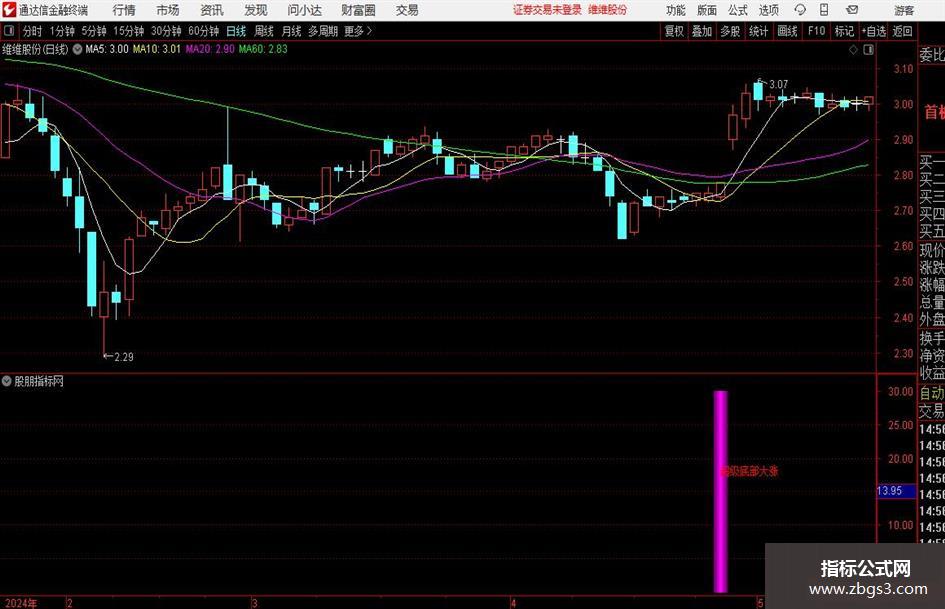Open the 公式 menu
Screen dimensions: 945x609
tap(738, 10)
